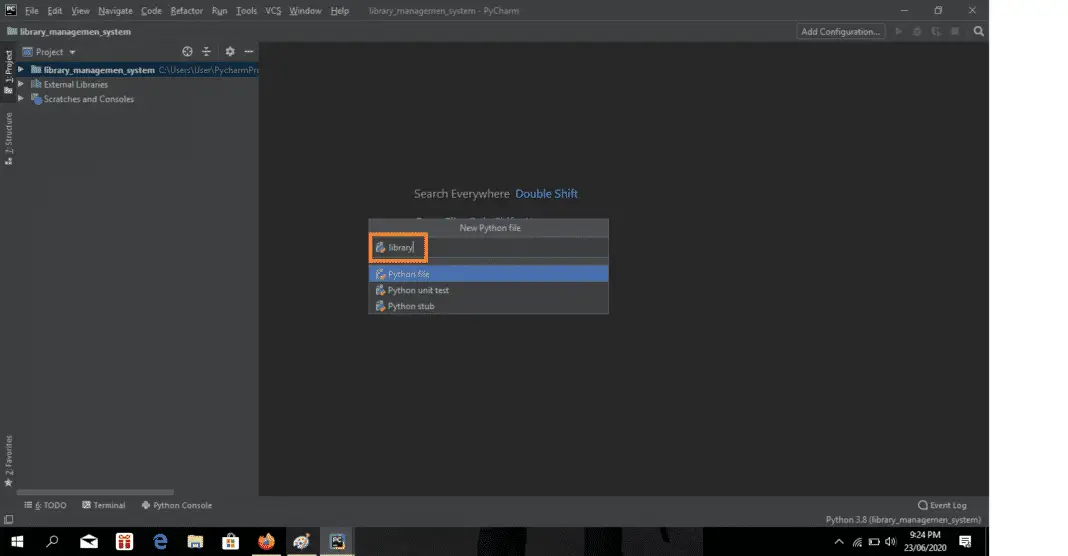The width and height of the screenshot is (1068, 556).
Task: Click the Run play icon in toolbar
Action: pyautogui.click(x=899, y=31)
